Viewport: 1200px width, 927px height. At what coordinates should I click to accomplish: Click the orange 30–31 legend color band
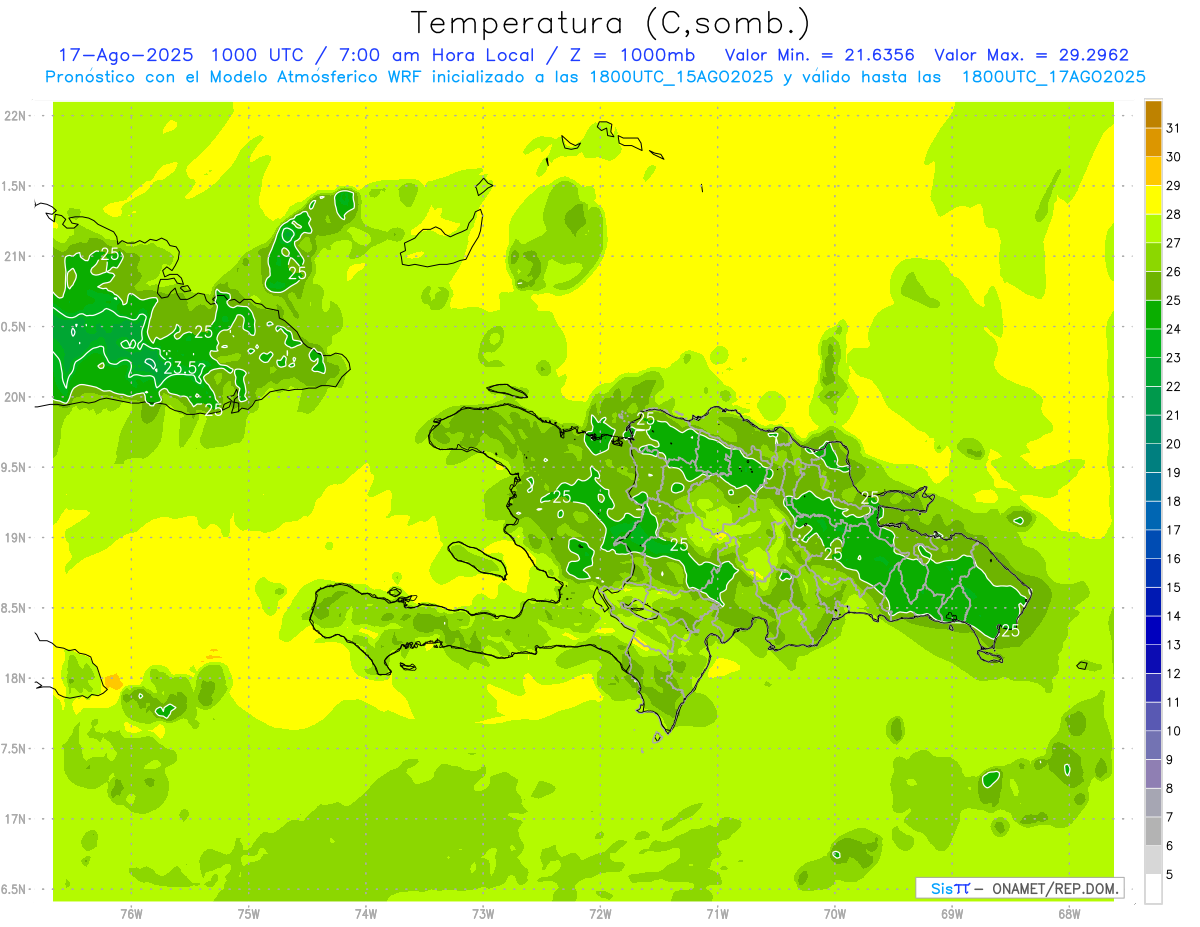tap(1153, 143)
